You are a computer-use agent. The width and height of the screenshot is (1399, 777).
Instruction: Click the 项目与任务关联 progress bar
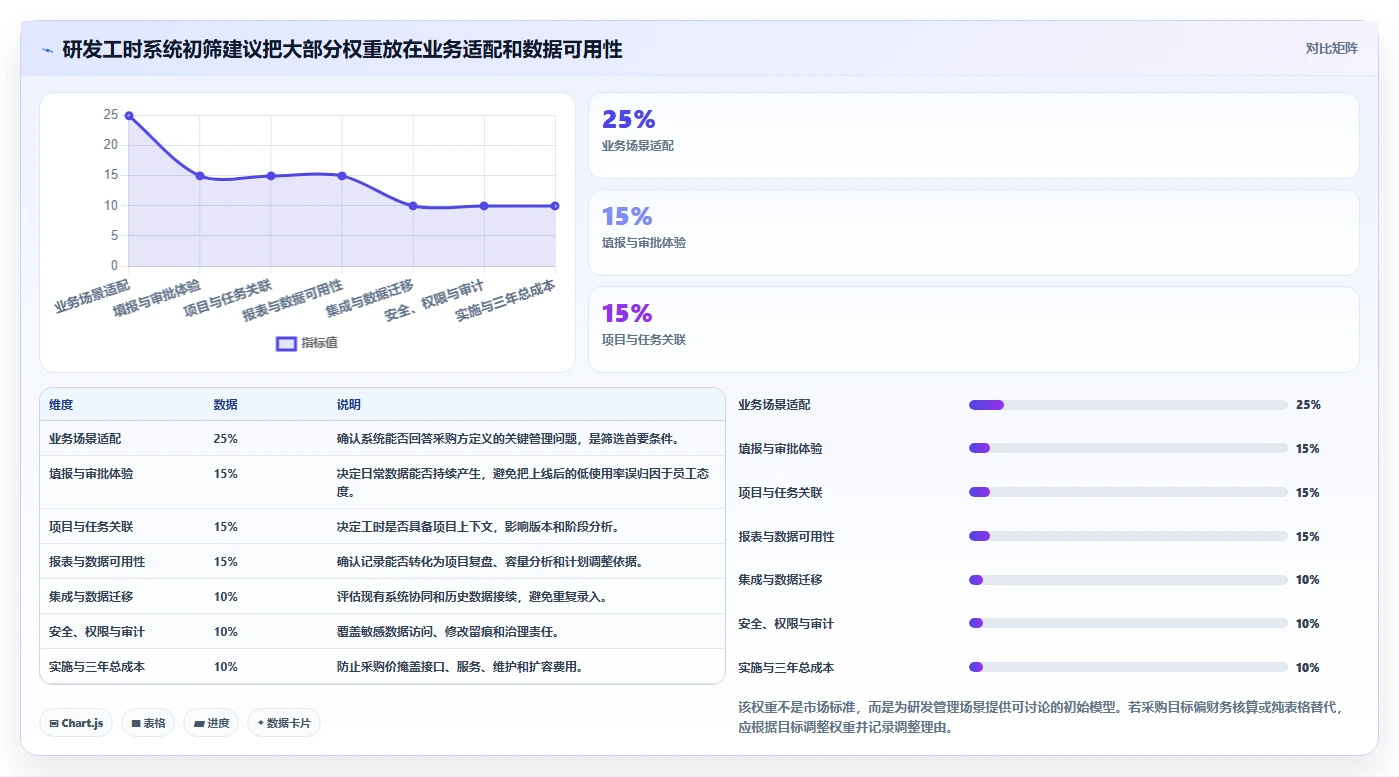tap(1128, 492)
